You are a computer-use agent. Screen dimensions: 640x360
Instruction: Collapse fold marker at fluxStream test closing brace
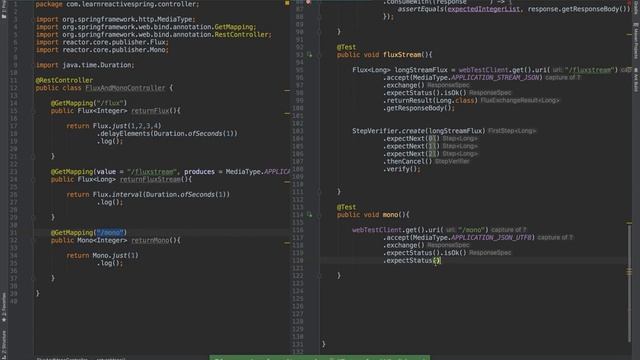point(319,192)
